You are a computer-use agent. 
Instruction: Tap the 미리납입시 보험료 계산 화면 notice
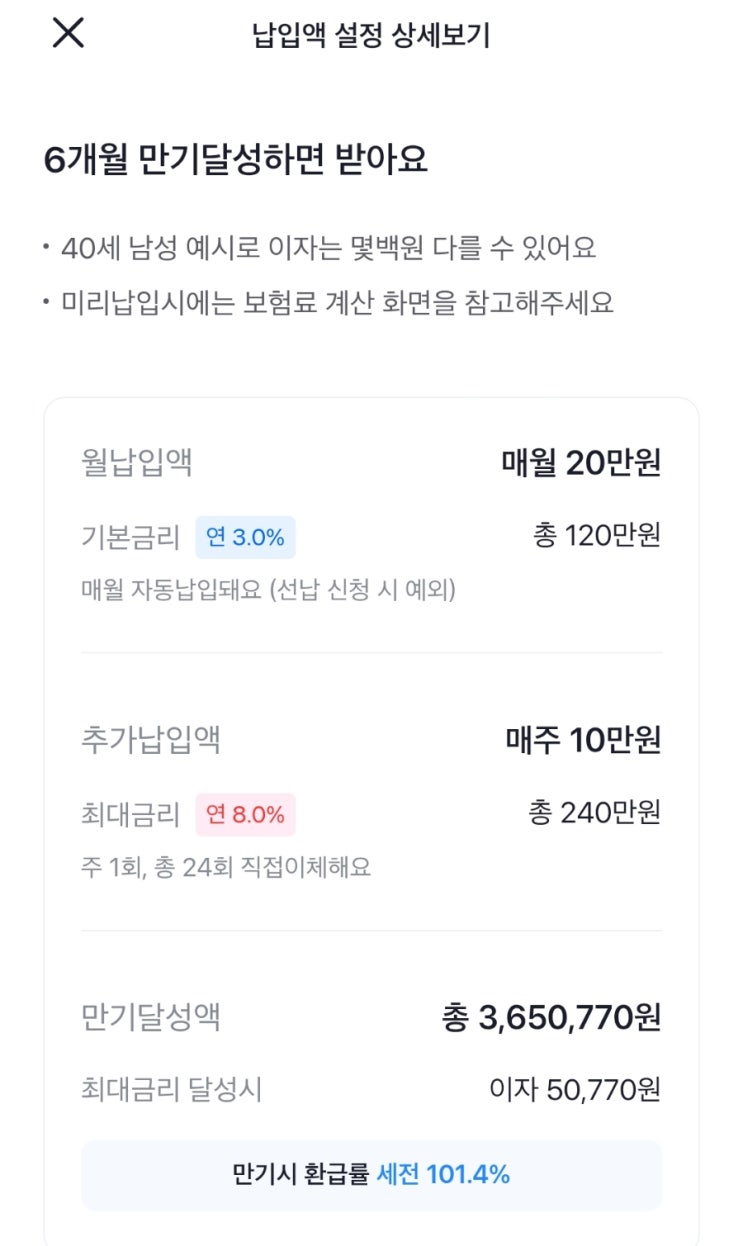337,302
